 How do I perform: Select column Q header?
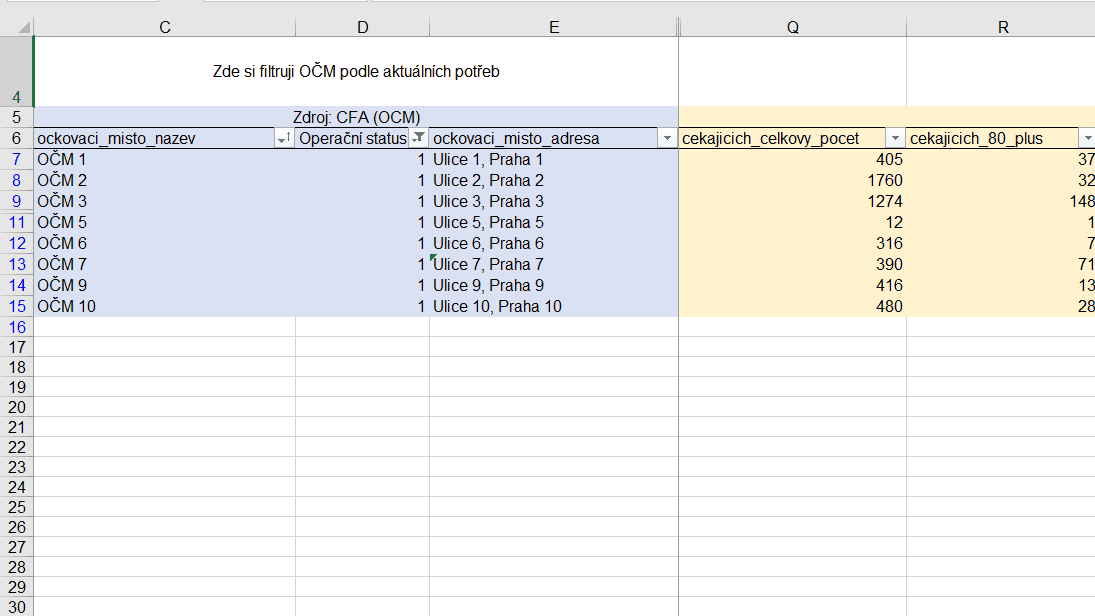792,28
